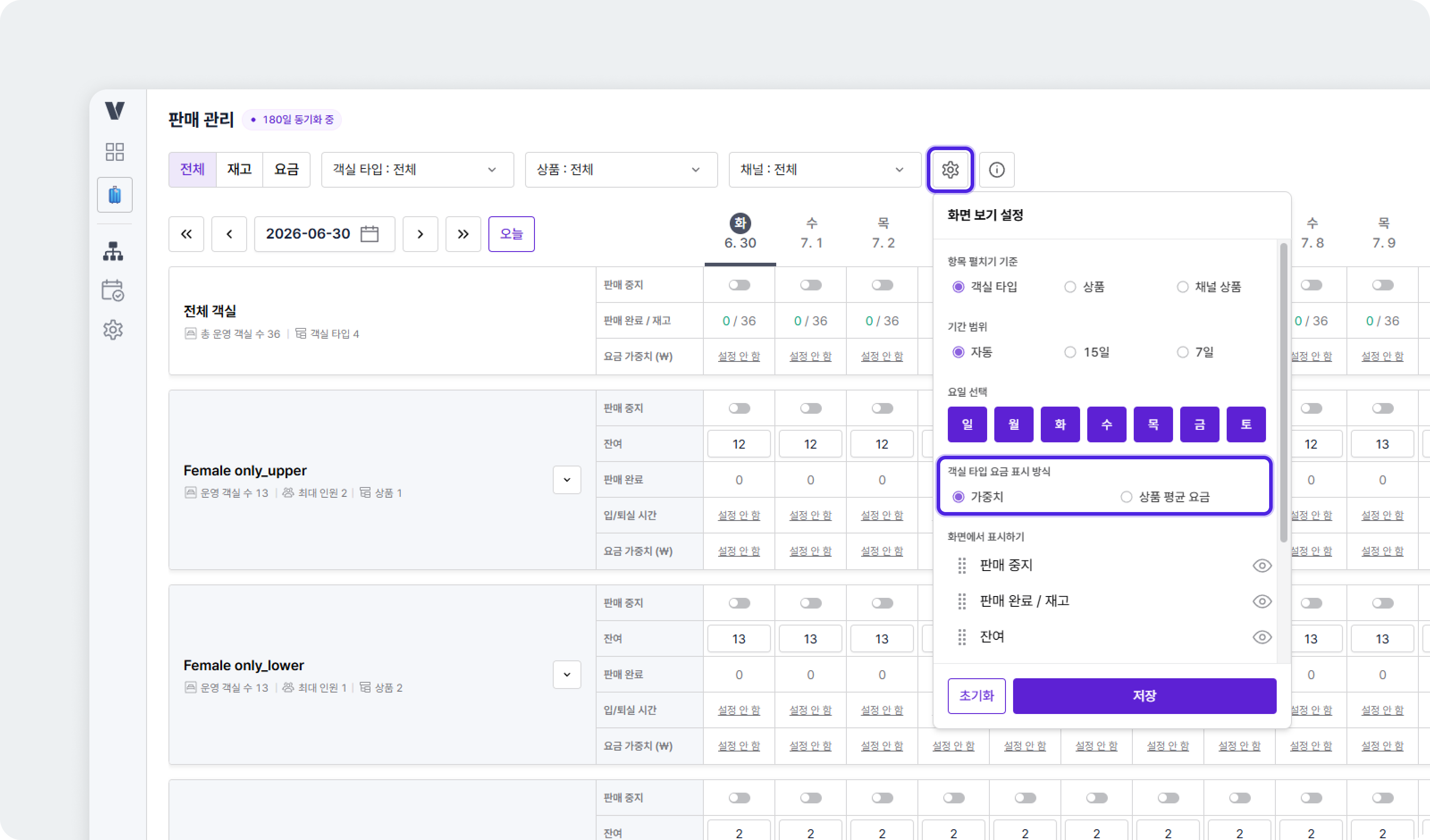Toggle 화 (Tuesday) weekday button

[x=1060, y=424]
